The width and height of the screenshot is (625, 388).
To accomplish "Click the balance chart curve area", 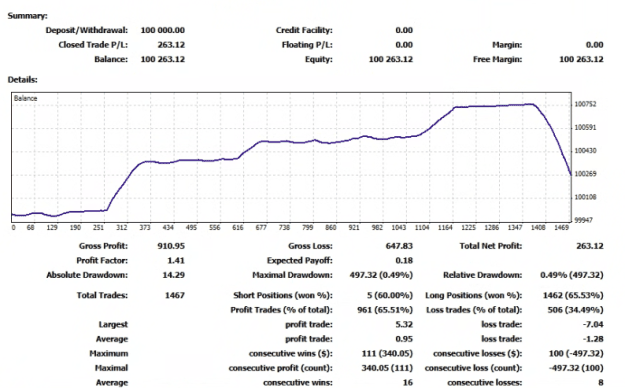I will 291,157.
